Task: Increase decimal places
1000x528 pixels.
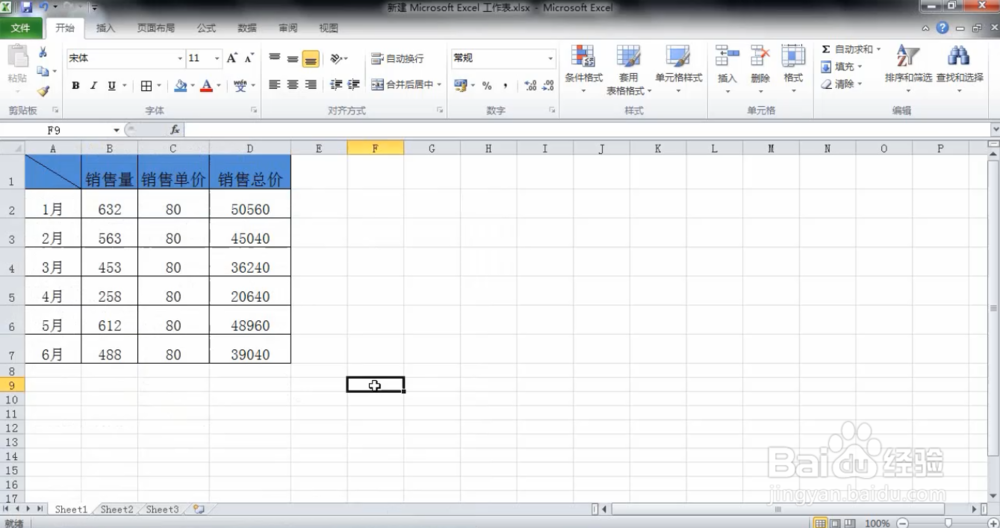Action: coord(530,85)
